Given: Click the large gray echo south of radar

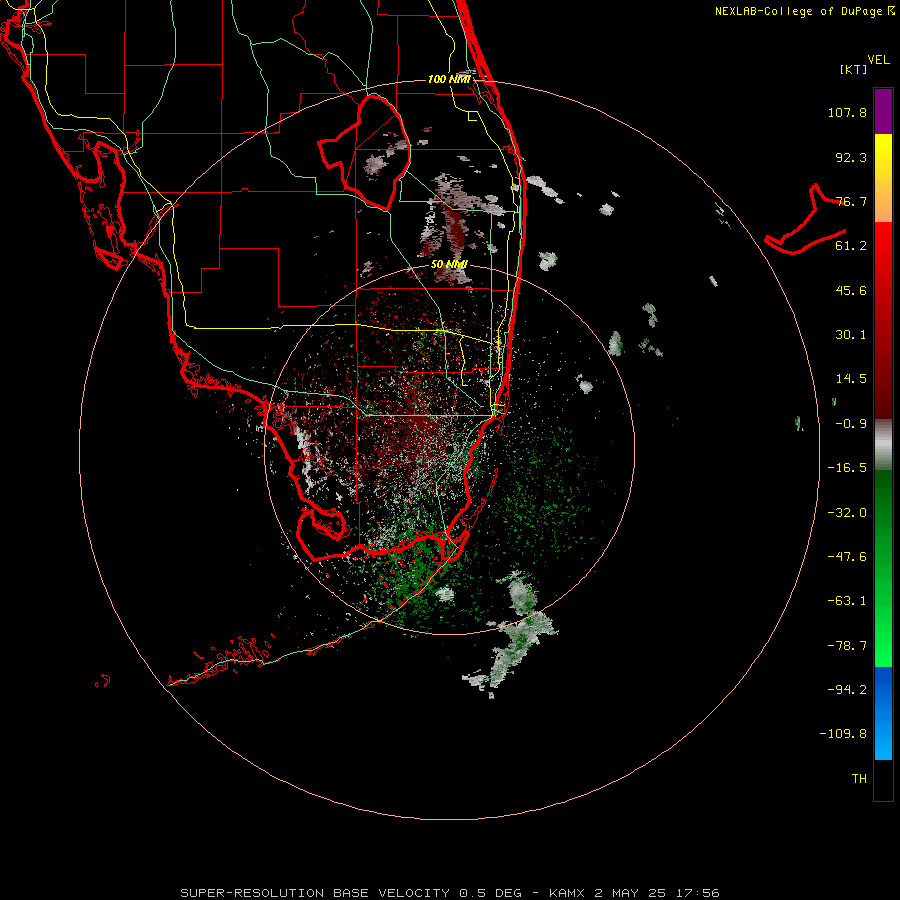Looking at the screenshot, I should pyautogui.click(x=515, y=636).
